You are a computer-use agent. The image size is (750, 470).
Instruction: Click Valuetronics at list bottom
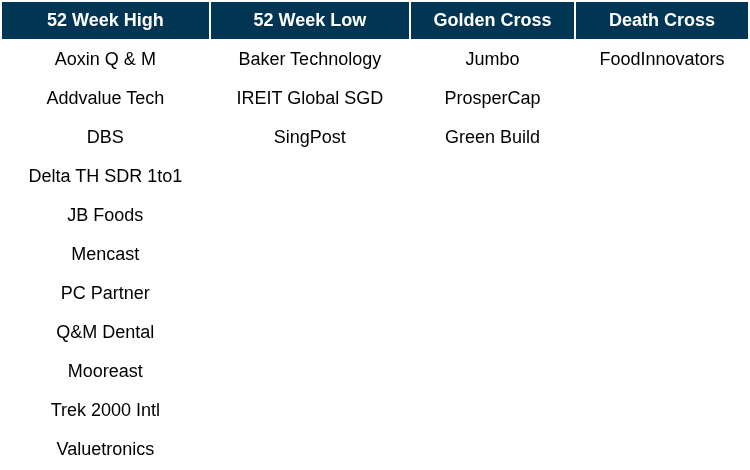point(105,449)
